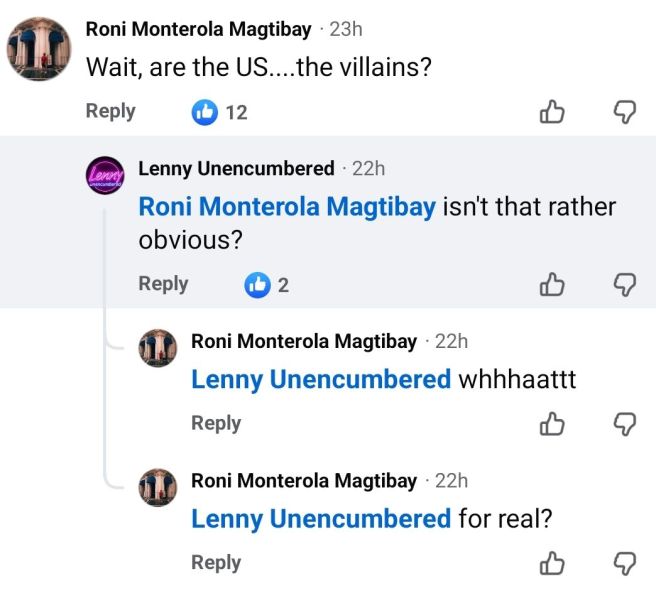Dislike the "whhhaattt" reply
This screenshot has width=656, height=598.
point(624,424)
